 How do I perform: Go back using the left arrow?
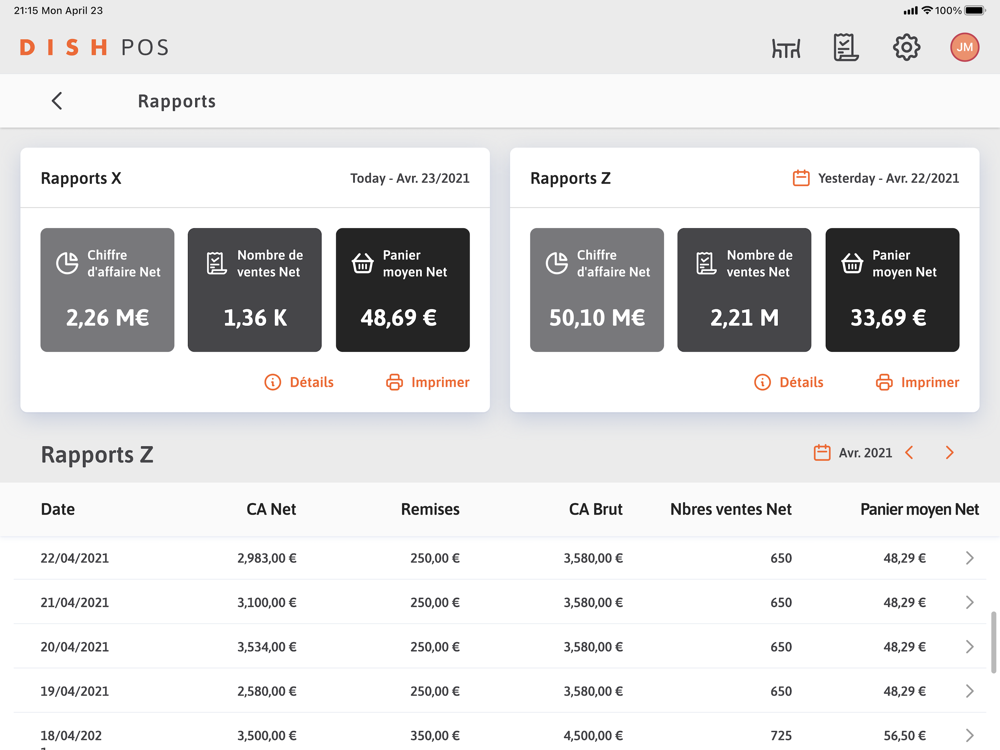[57, 101]
